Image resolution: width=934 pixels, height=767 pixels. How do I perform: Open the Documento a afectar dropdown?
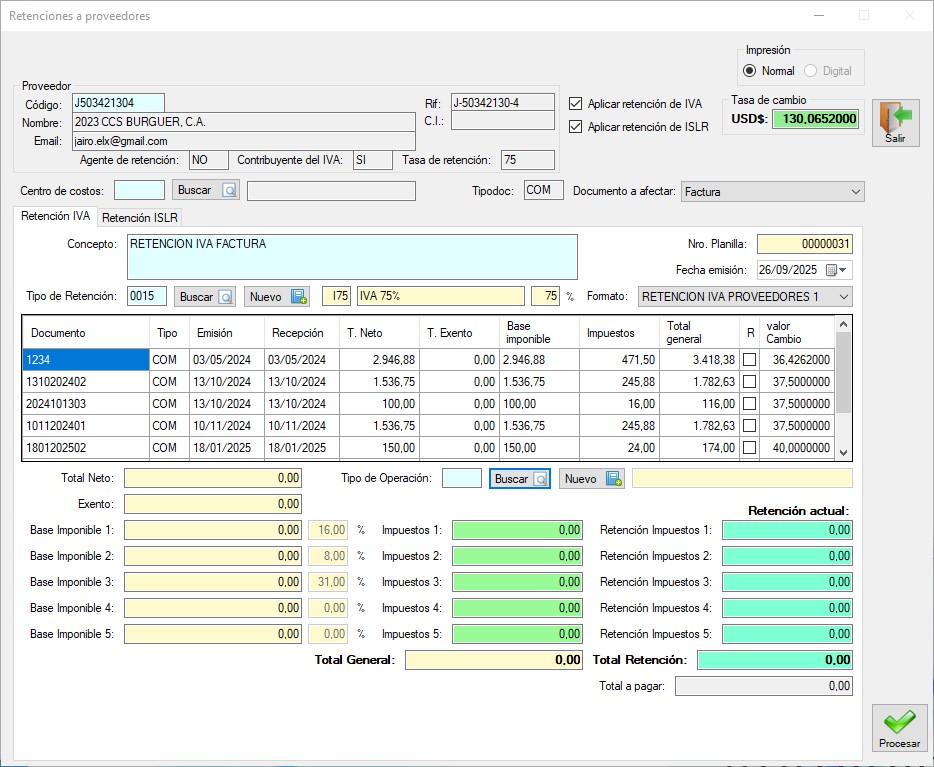click(854, 191)
